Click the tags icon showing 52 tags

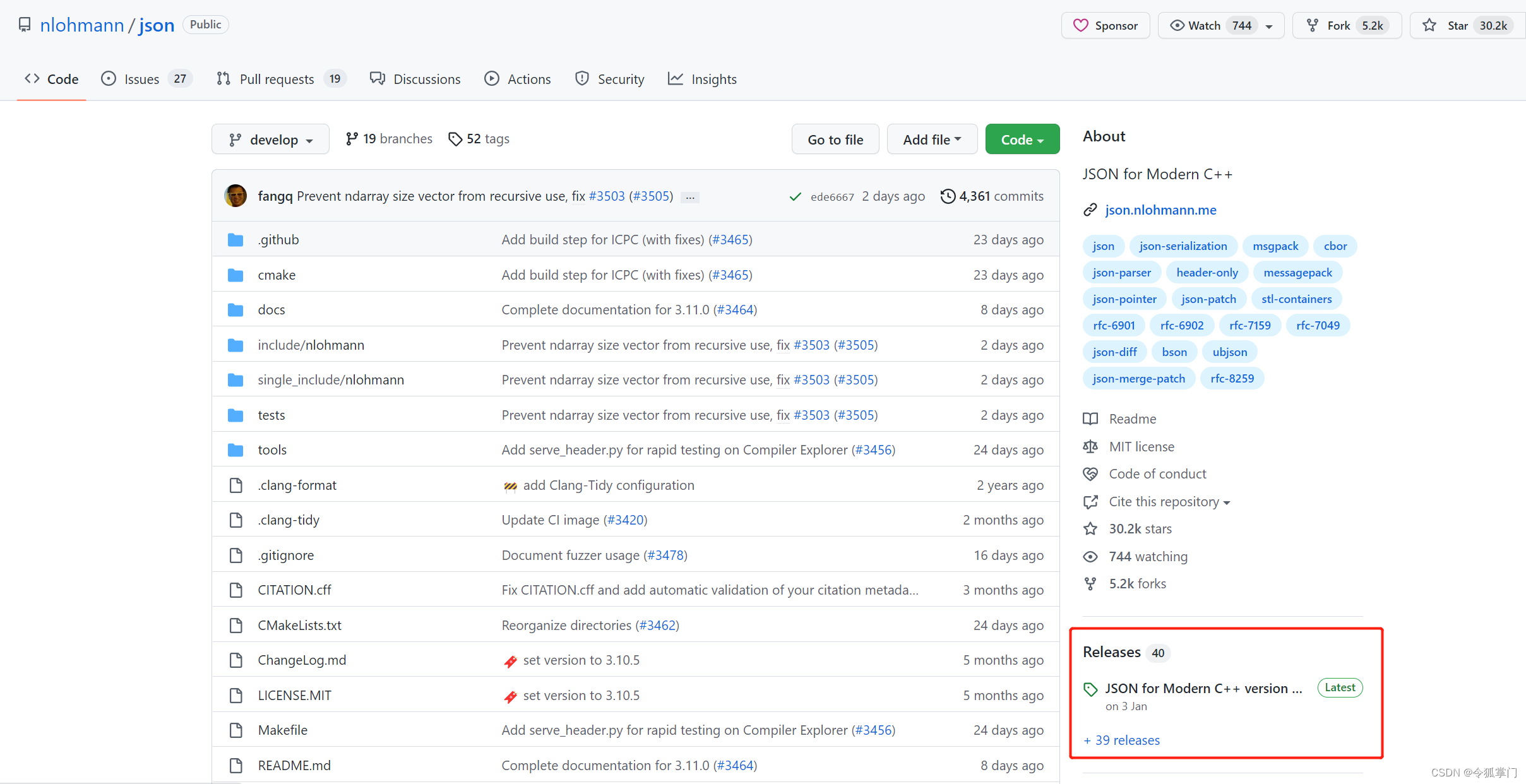tap(455, 139)
